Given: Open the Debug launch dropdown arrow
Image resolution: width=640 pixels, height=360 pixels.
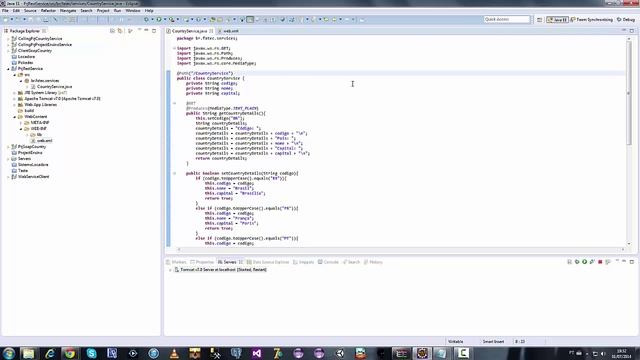Looking at the screenshot, I should point(152,19).
